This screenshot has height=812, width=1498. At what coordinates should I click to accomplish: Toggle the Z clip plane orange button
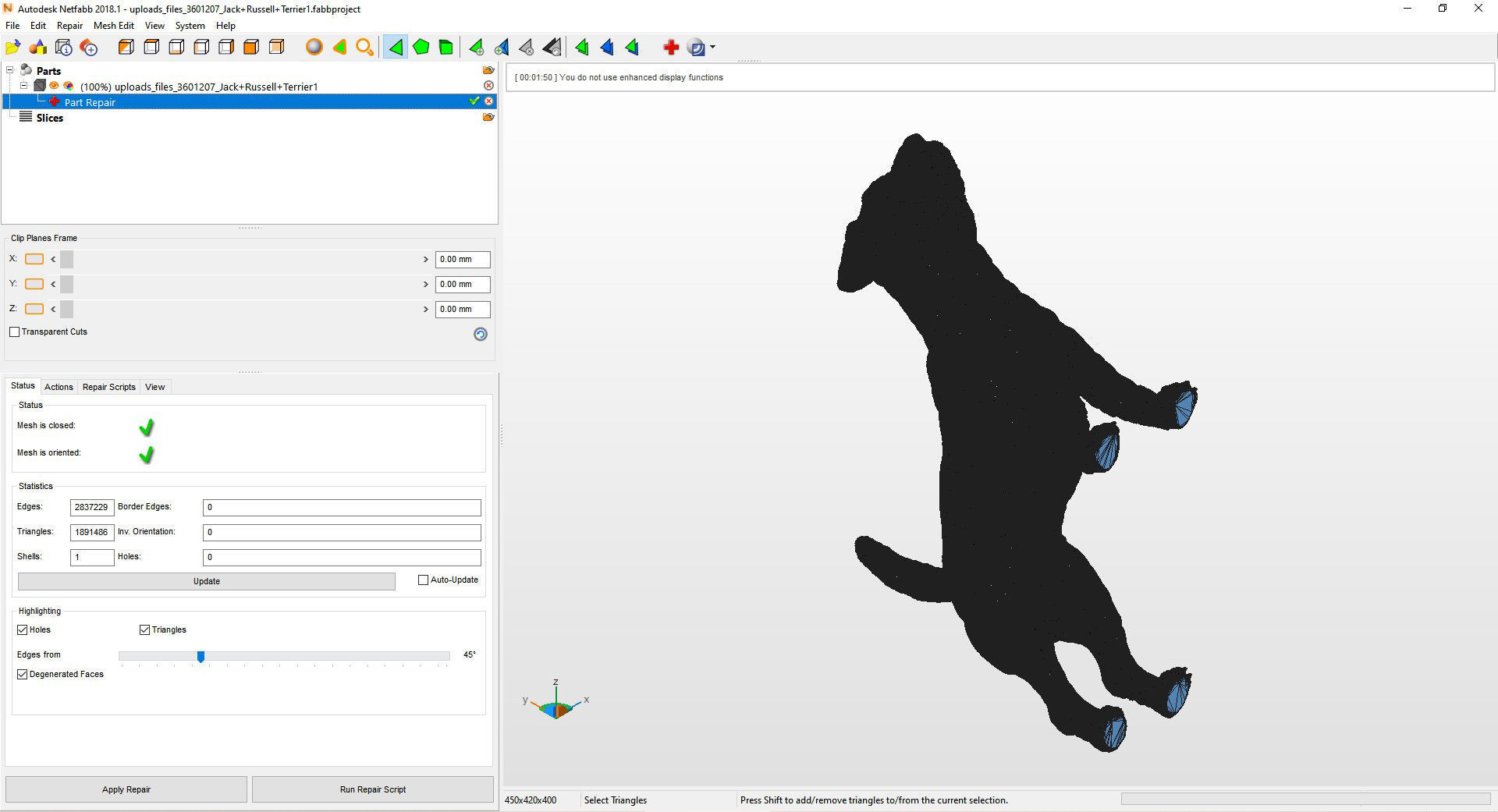point(34,309)
